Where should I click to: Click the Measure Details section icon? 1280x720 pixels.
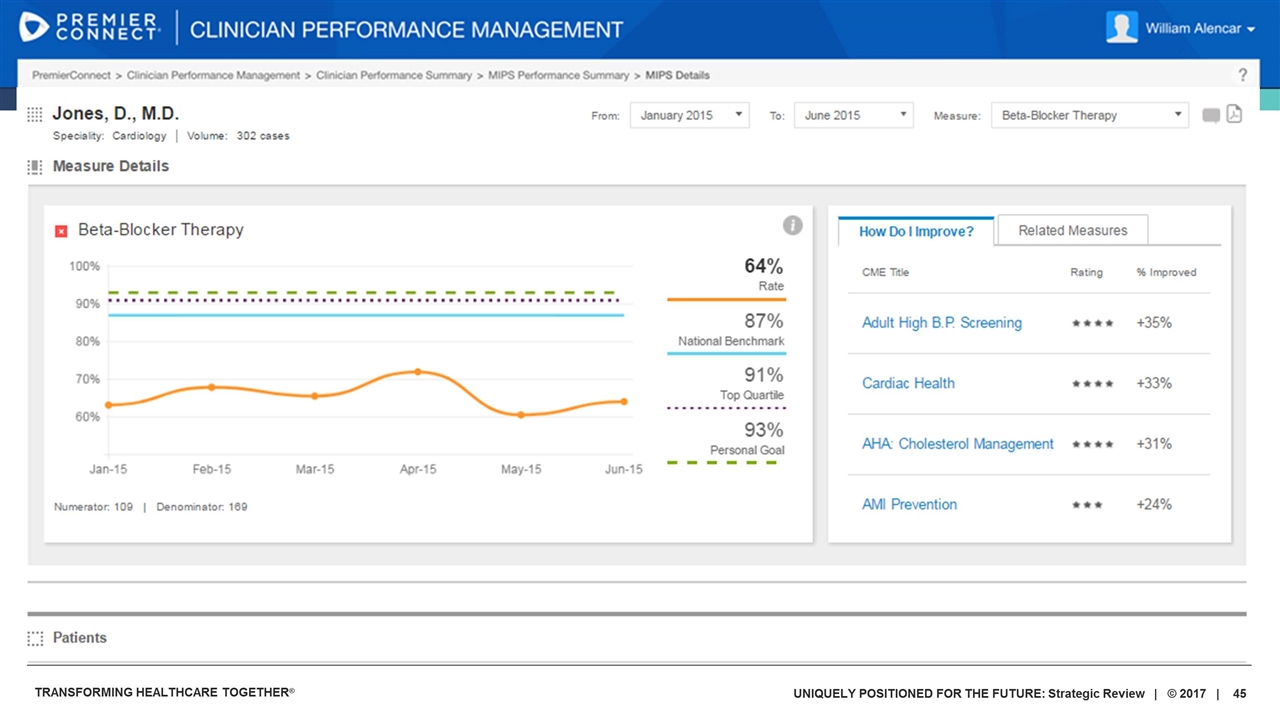(35, 167)
